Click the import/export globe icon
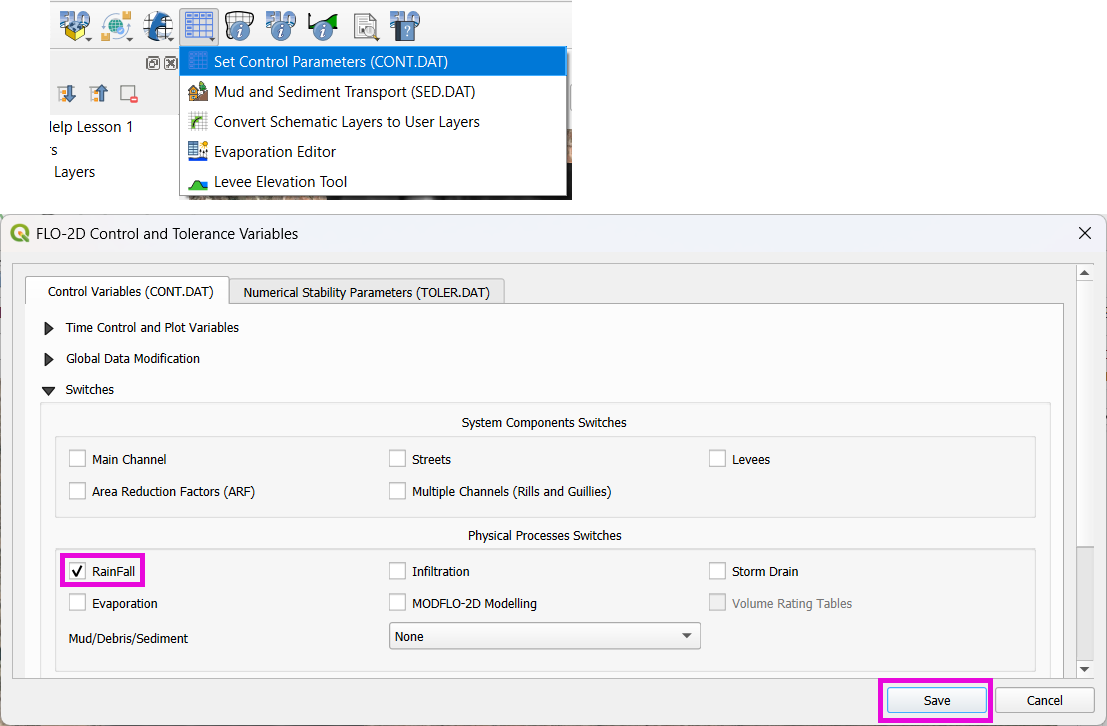This screenshot has width=1107, height=726. click(x=117, y=24)
